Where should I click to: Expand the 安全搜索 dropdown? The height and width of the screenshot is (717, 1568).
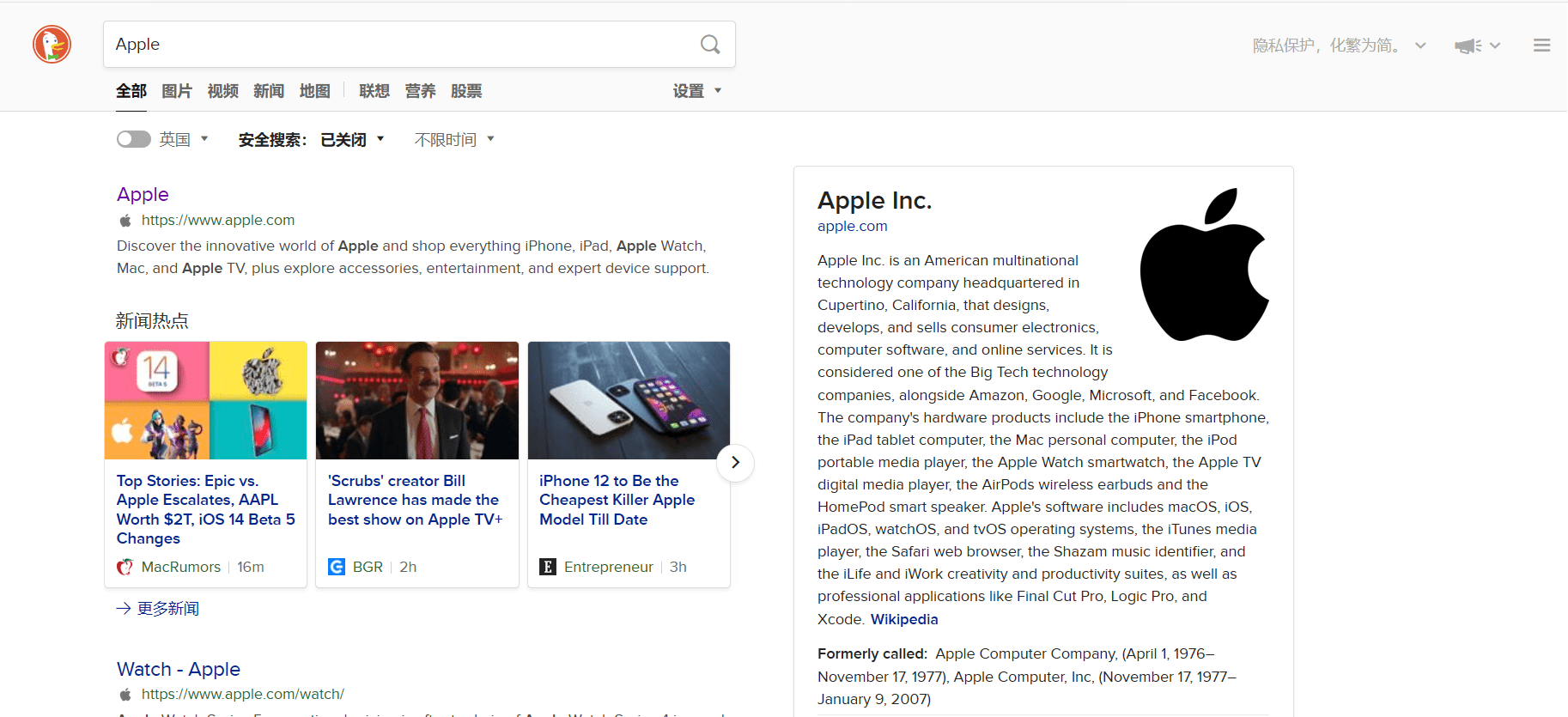380,139
